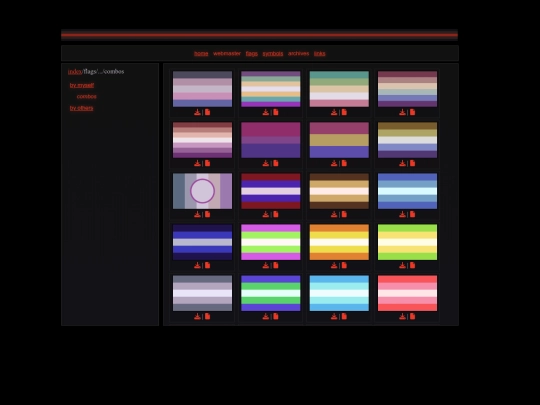
Task: Download the red, pink and white flag
Action: point(402,316)
